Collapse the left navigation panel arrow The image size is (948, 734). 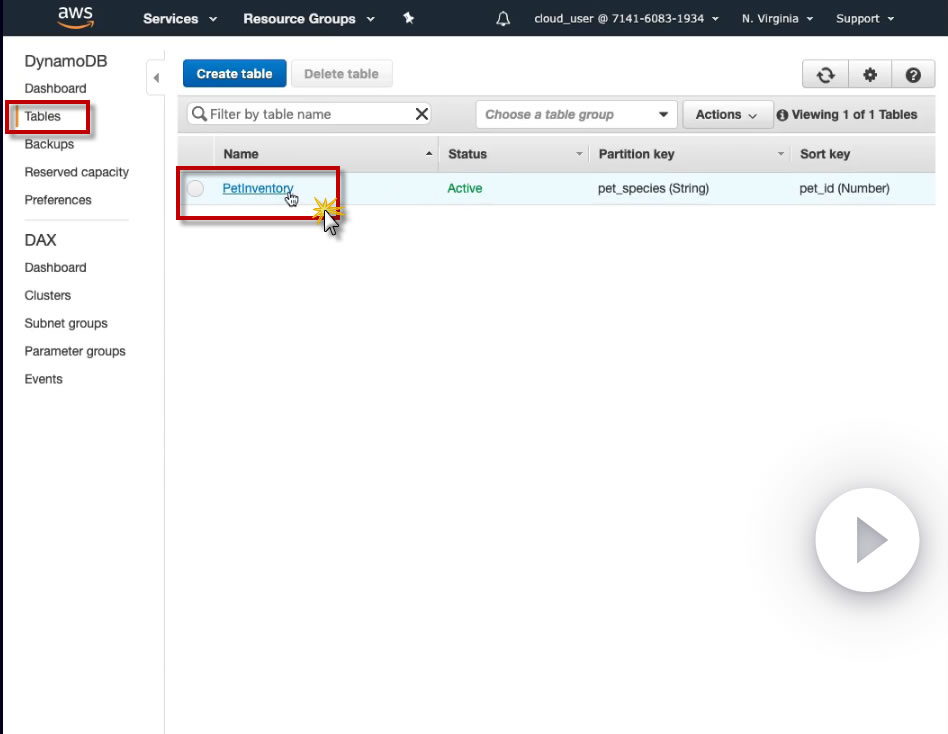(x=156, y=77)
